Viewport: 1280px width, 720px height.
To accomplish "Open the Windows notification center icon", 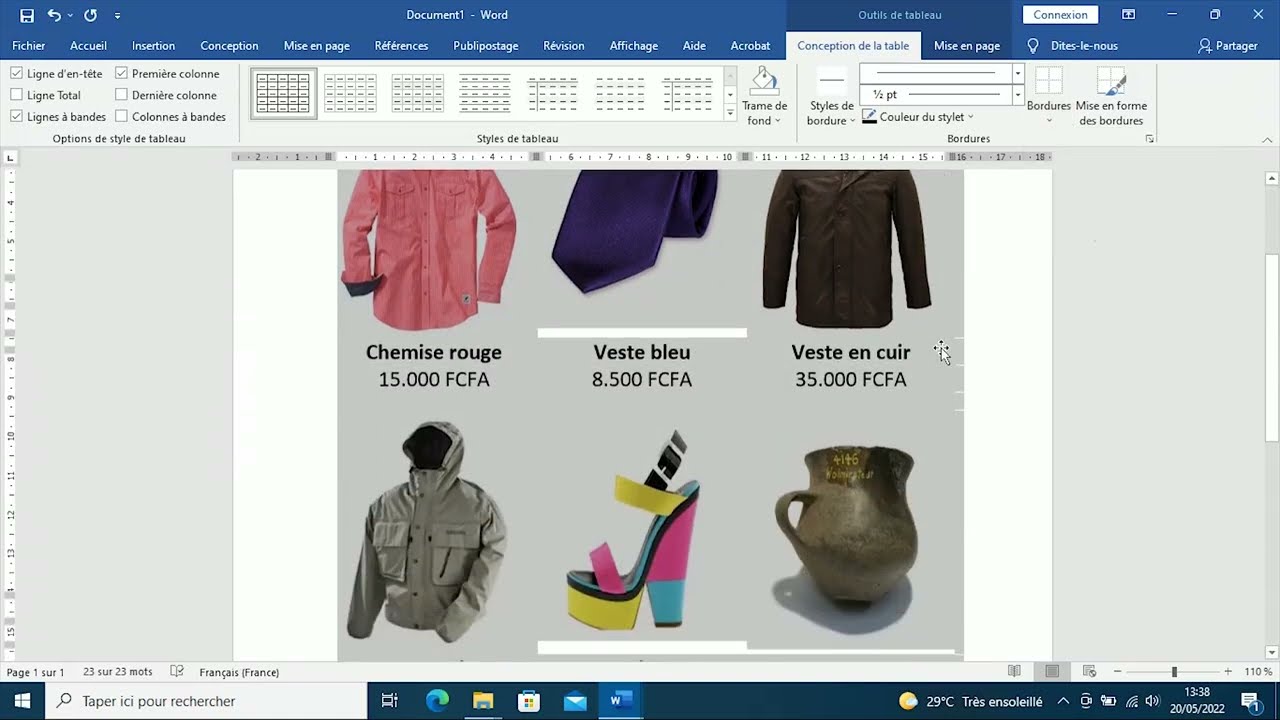I will point(1250,701).
